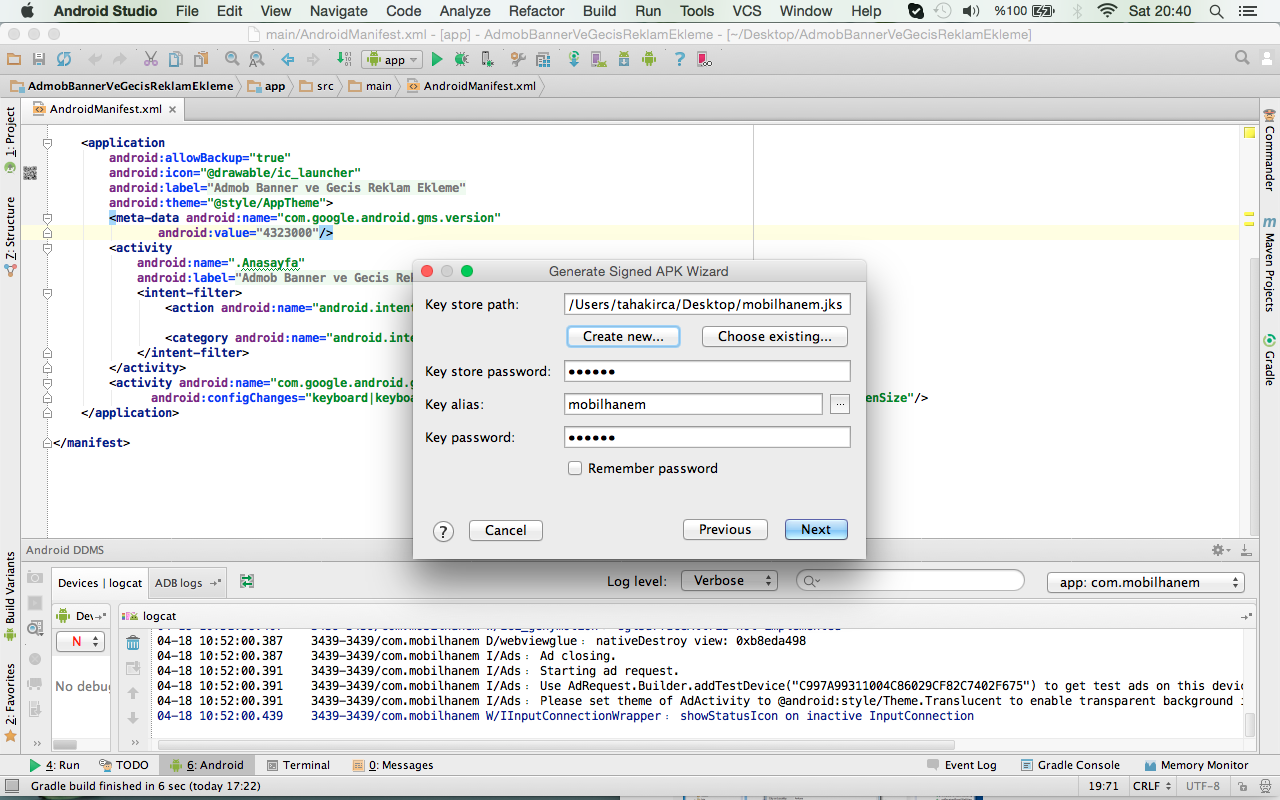Switch to ADB logs tab
This screenshot has width=1280, height=800.
(185, 582)
